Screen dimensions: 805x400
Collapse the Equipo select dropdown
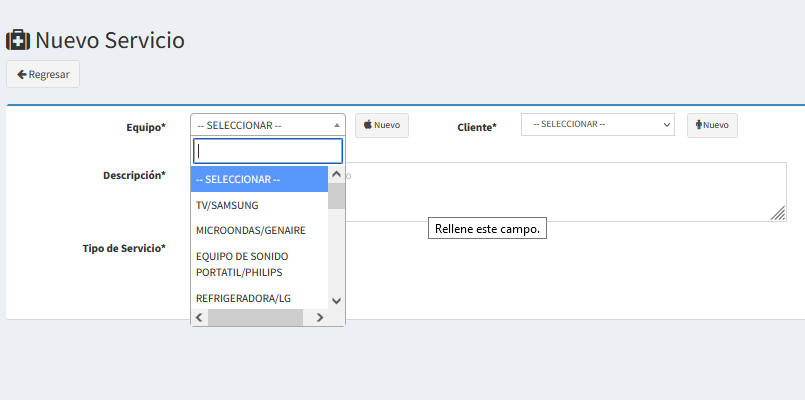[267, 125]
